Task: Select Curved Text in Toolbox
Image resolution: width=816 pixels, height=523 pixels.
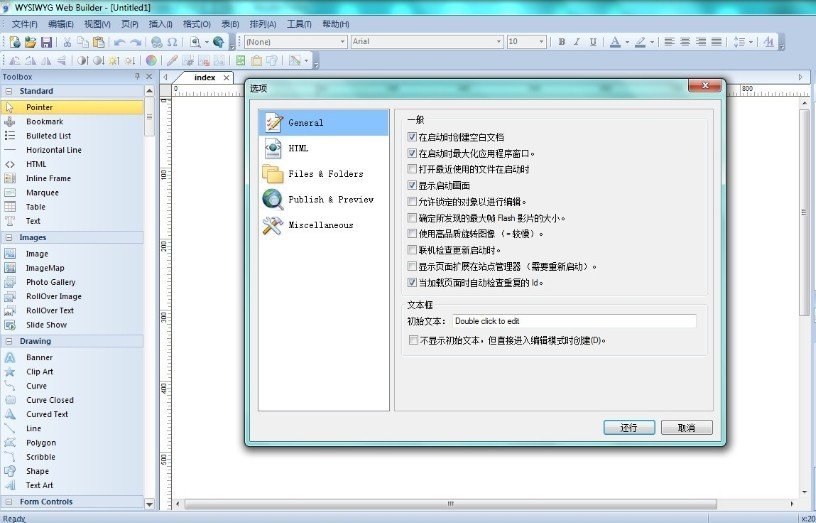Action: 47,414
